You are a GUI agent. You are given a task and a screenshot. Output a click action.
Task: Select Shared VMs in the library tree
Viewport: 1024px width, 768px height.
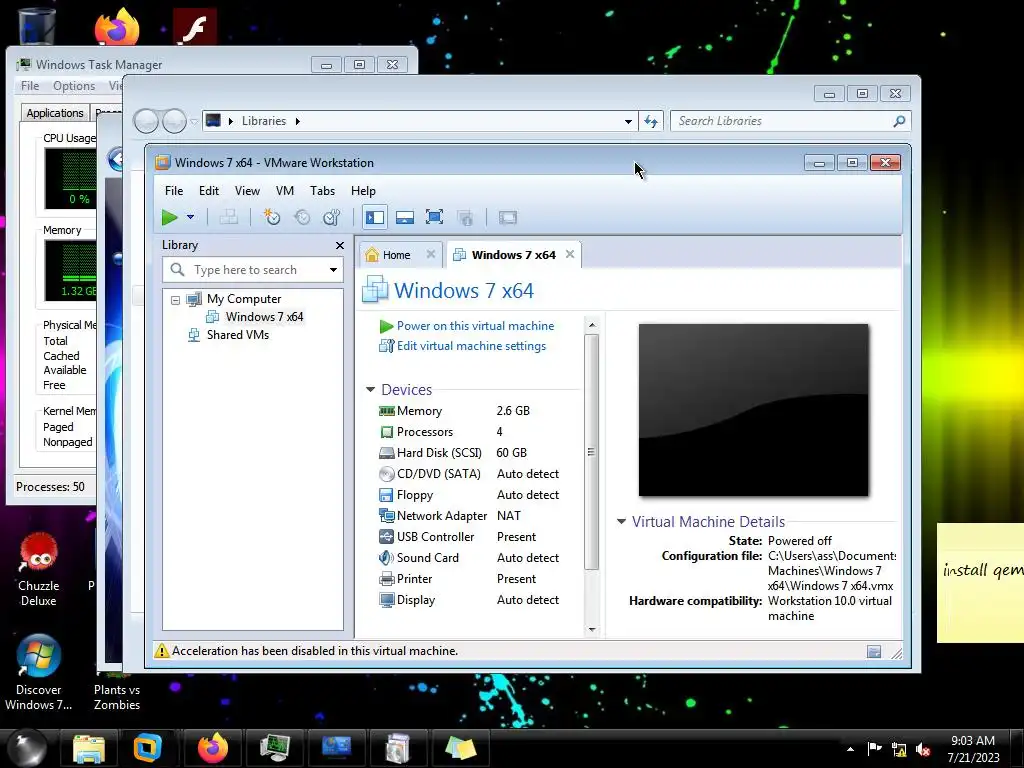(x=237, y=335)
